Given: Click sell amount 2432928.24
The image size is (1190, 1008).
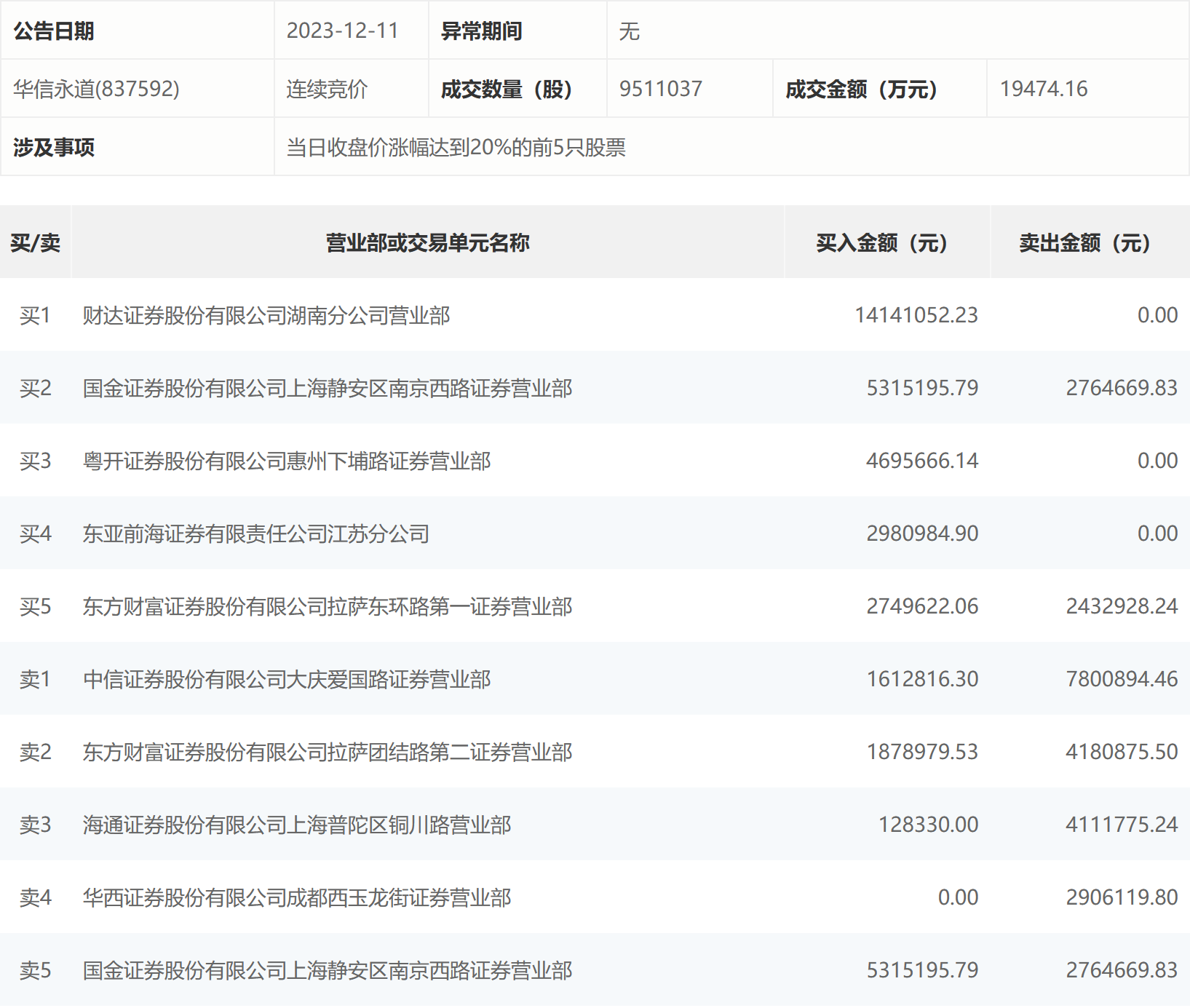Looking at the screenshot, I should 1122,606.
